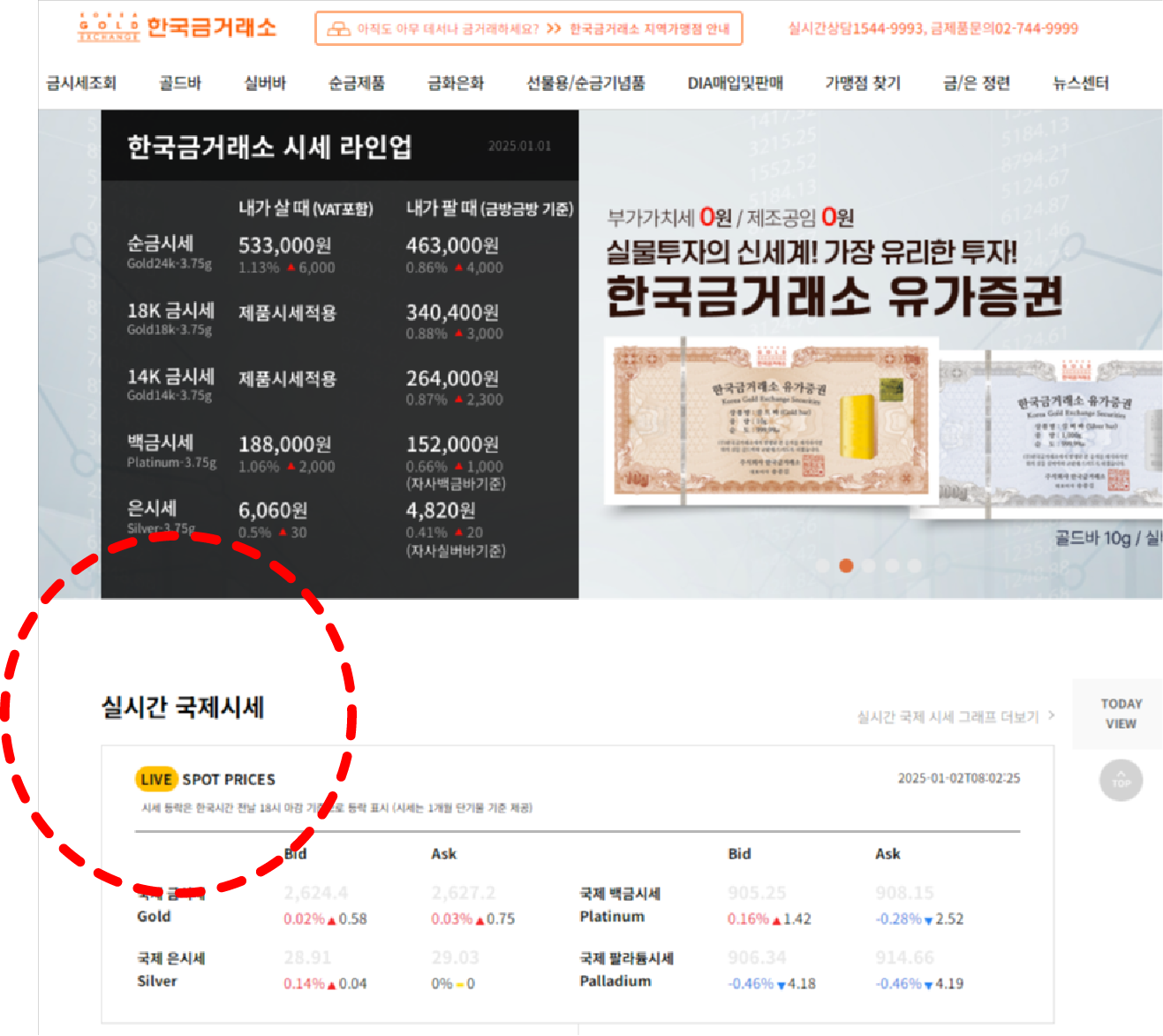
Task: Click the Korea Gold Exchange logo
Action: (x=177, y=27)
